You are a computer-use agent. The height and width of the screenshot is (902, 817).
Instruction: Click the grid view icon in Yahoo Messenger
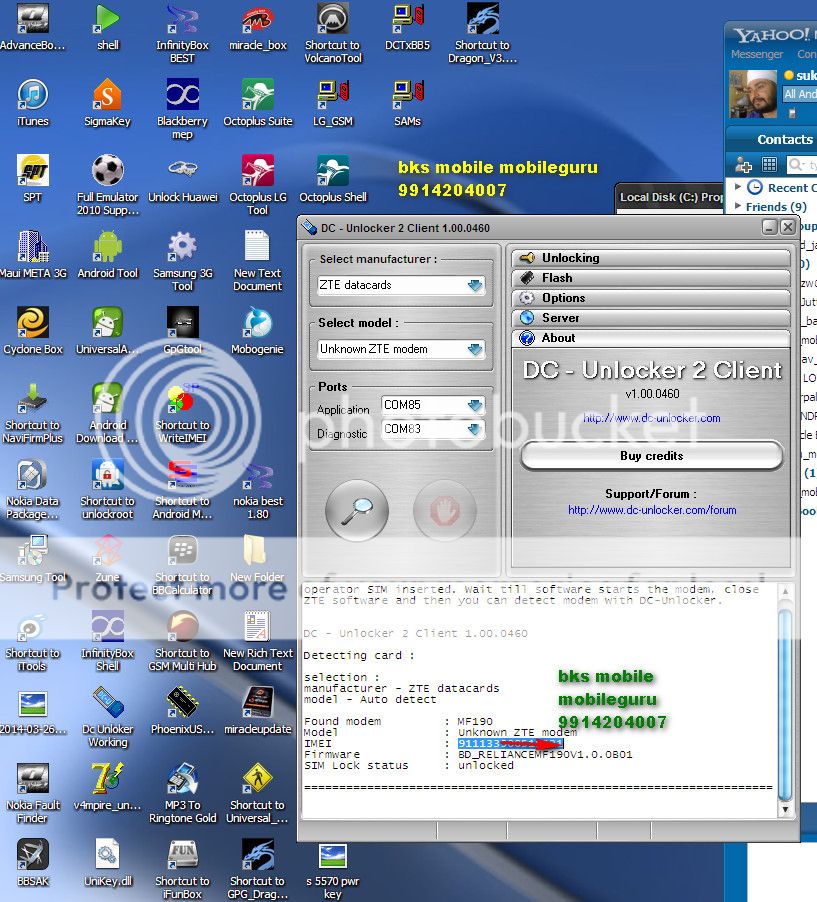tap(769, 165)
